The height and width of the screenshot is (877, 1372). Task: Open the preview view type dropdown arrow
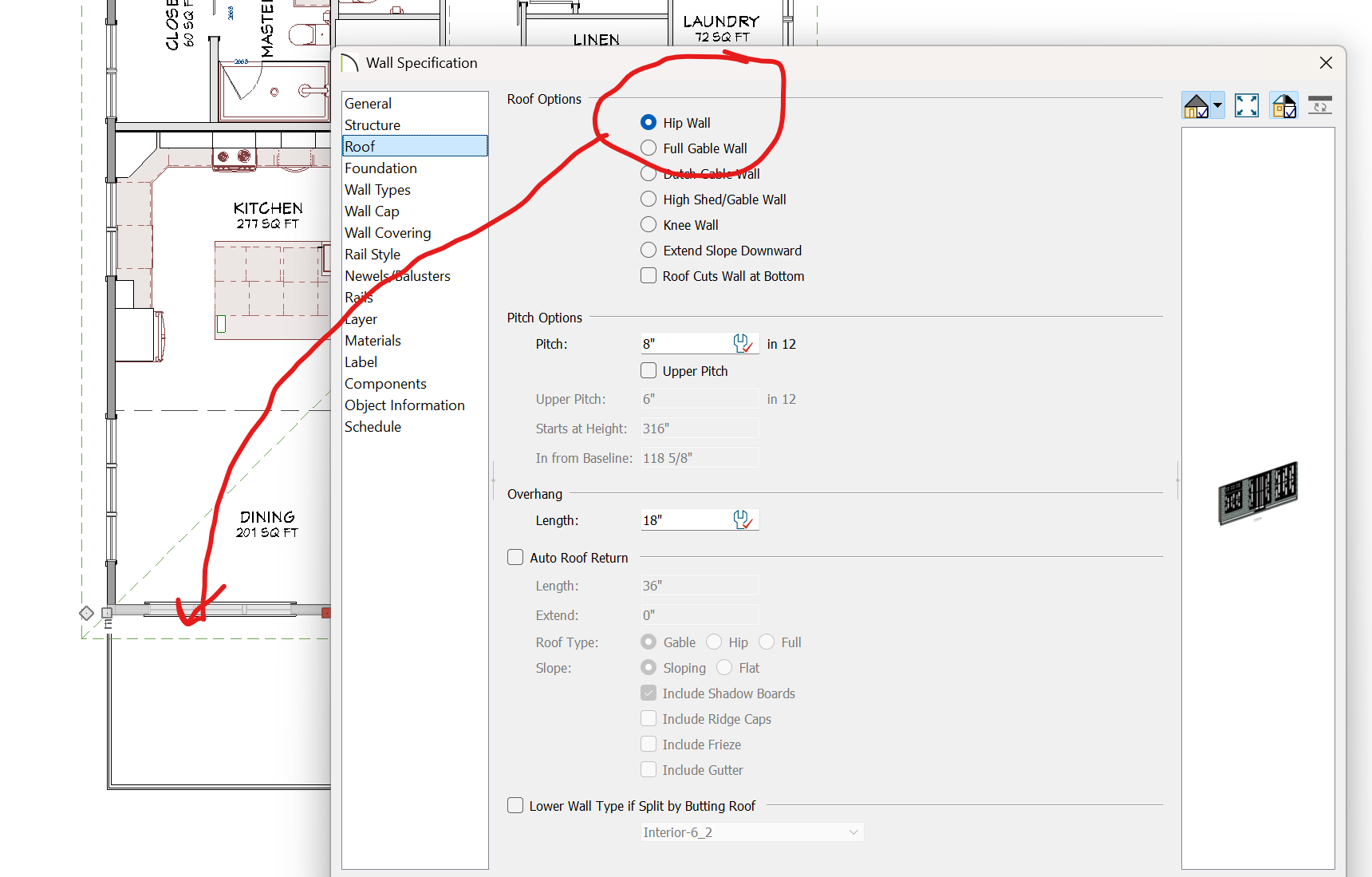[1217, 105]
